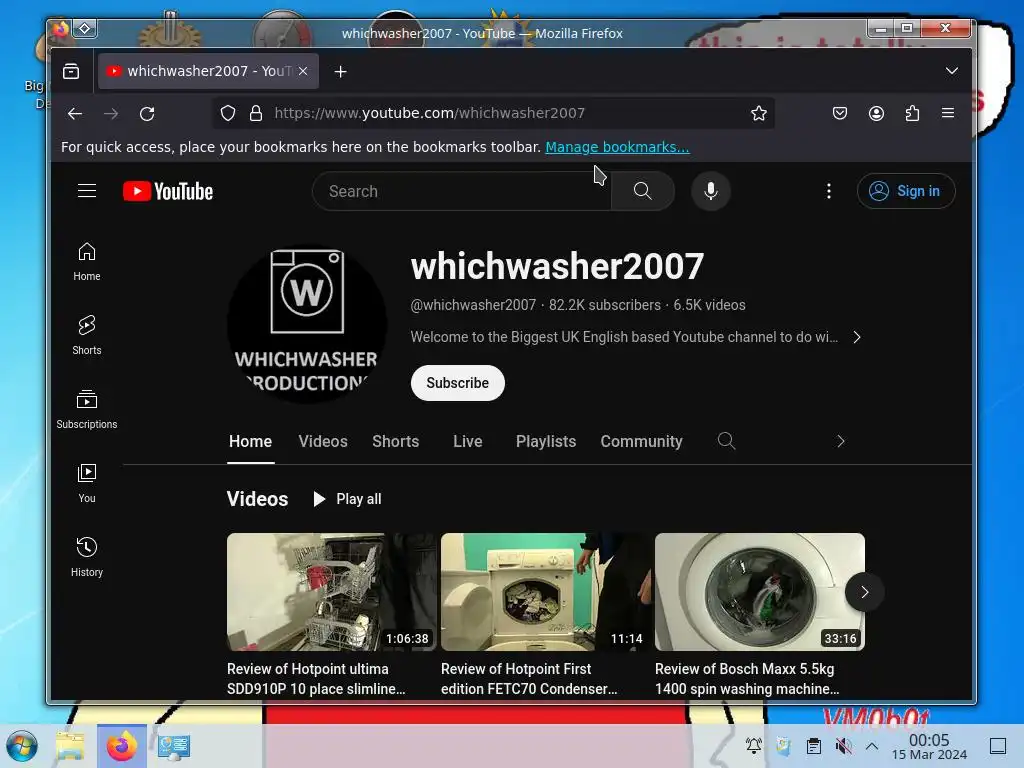Click Firefox icon in the taskbar
The width and height of the screenshot is (1024, 768).
pos(121,746)
